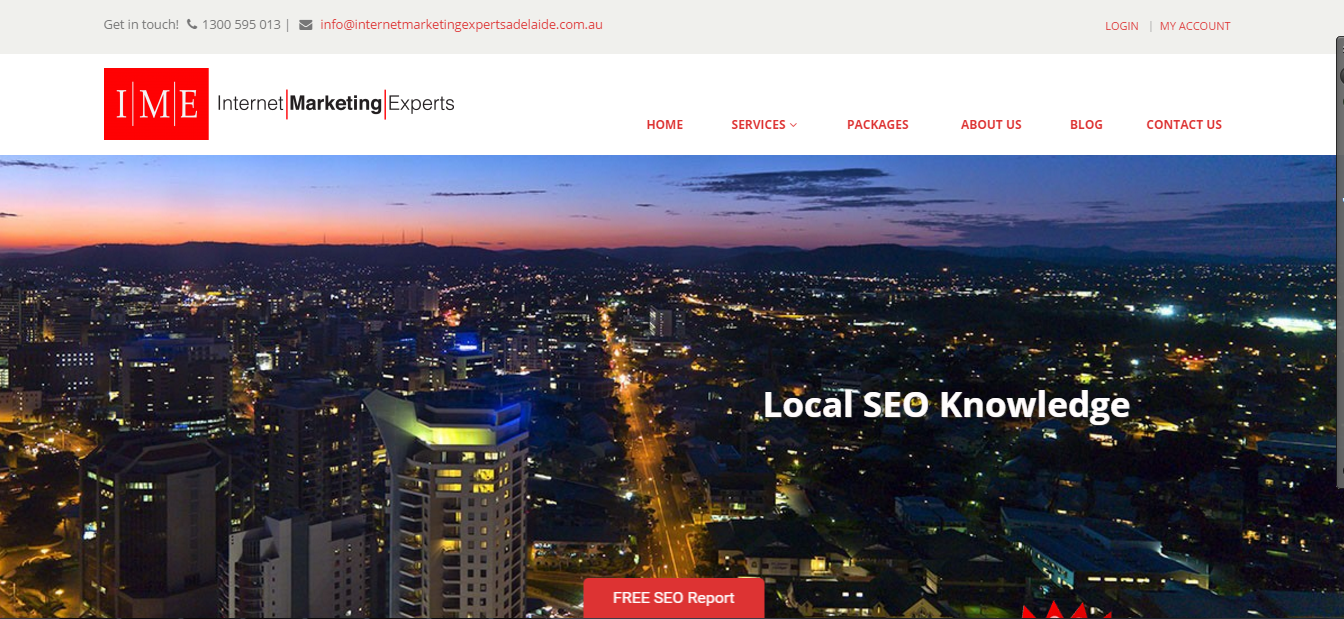Click the 1300 595 013 phone number

click(x=240, y=23)
